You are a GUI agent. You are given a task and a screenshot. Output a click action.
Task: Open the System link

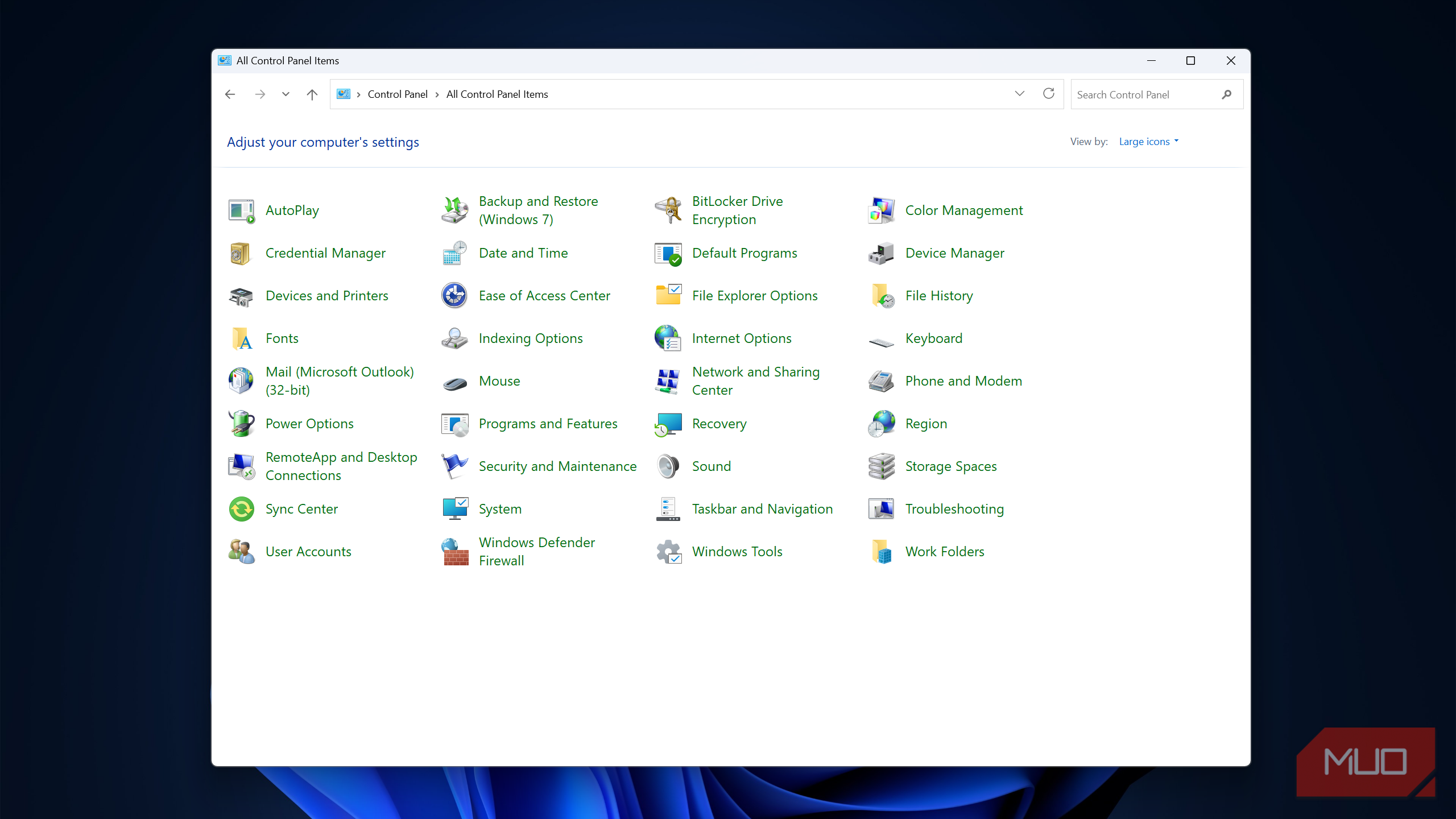pyautogui.click(x=500, y=509)
